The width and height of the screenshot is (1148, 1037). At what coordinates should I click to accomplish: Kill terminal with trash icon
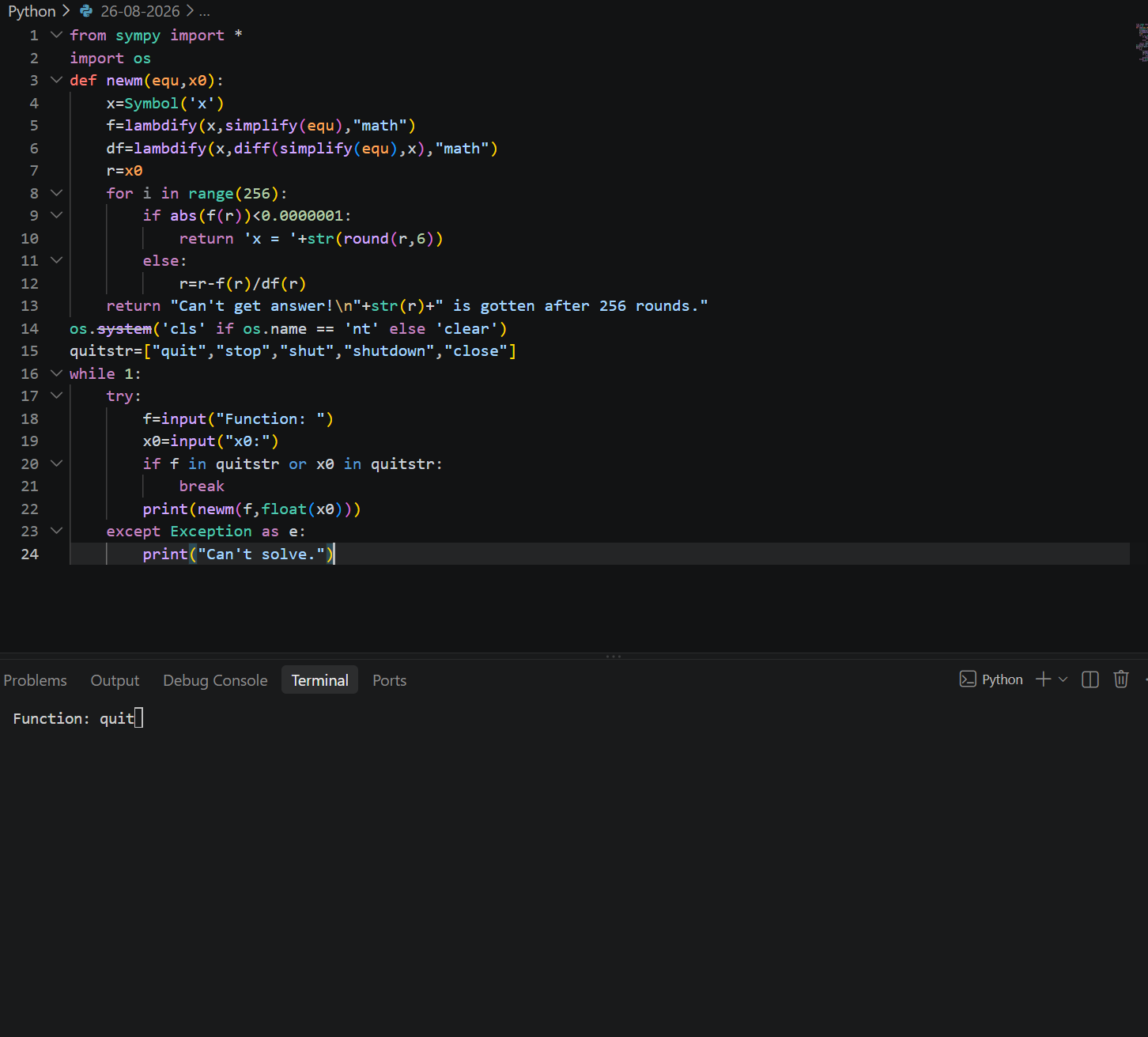(1121, 679)
